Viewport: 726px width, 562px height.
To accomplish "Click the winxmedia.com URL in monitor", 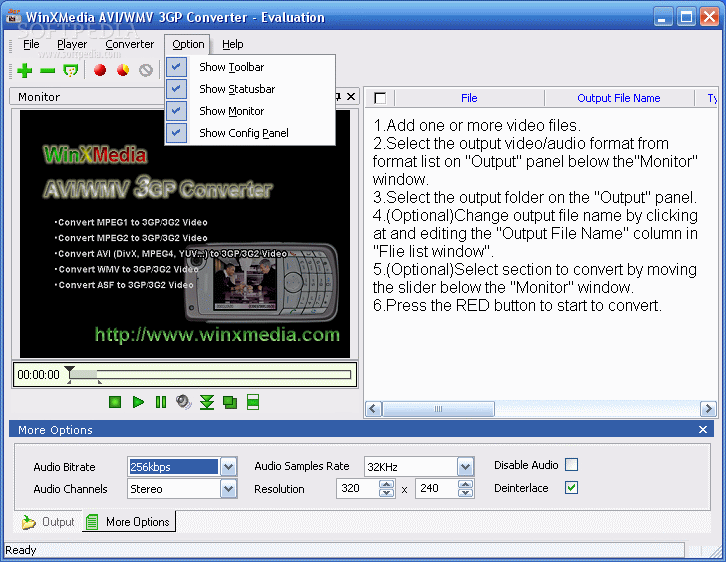I will 217,334.
